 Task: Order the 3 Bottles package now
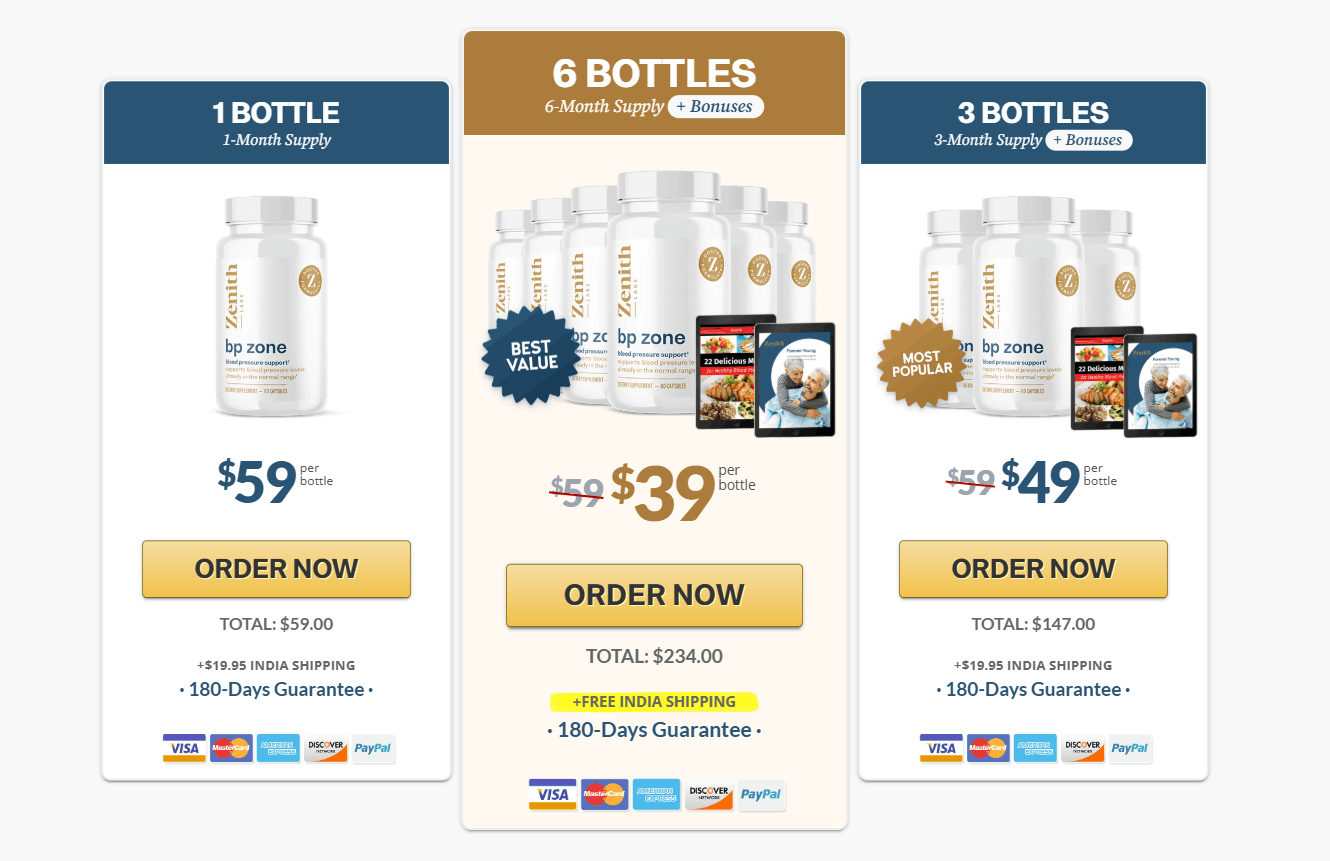1033,569
